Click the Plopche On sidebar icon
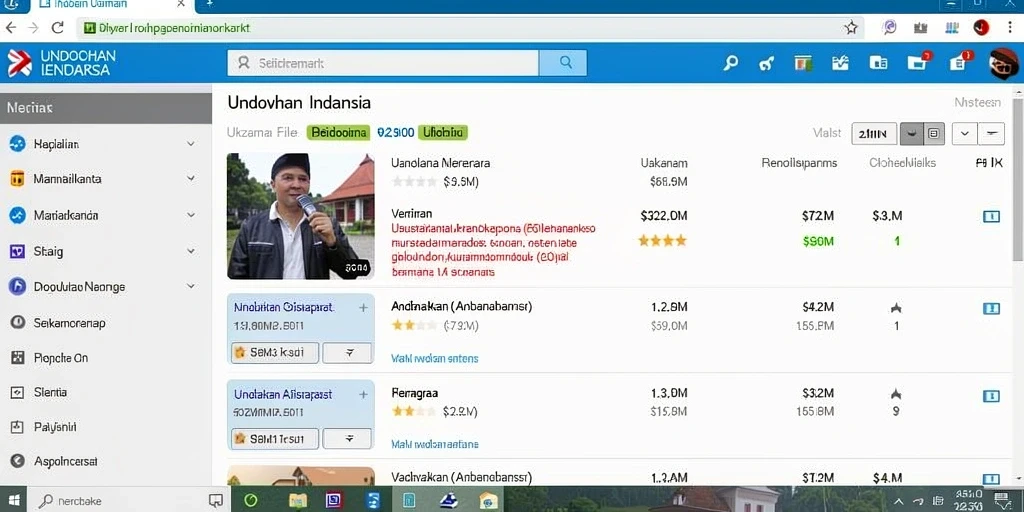Image resolution: width=1024 pixels, height=512 pixels. (x=18, y=358)
